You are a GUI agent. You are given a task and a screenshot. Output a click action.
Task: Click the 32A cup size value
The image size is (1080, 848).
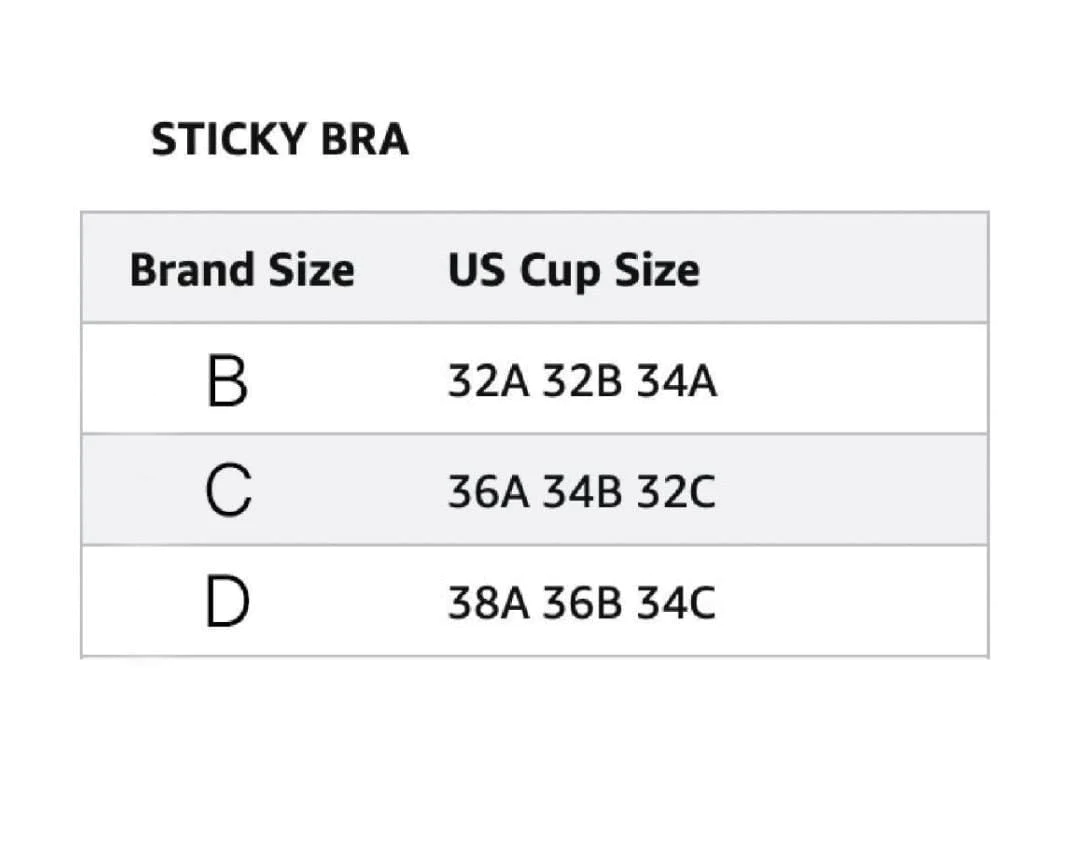pos(488,383)
